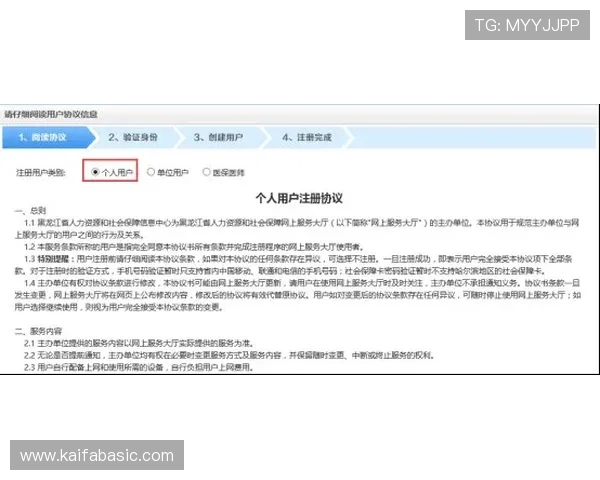The height and width of the screenshot is (480, 600).
Task: Click the 个人用户注册协议 heading
Action: coord(299,198)
